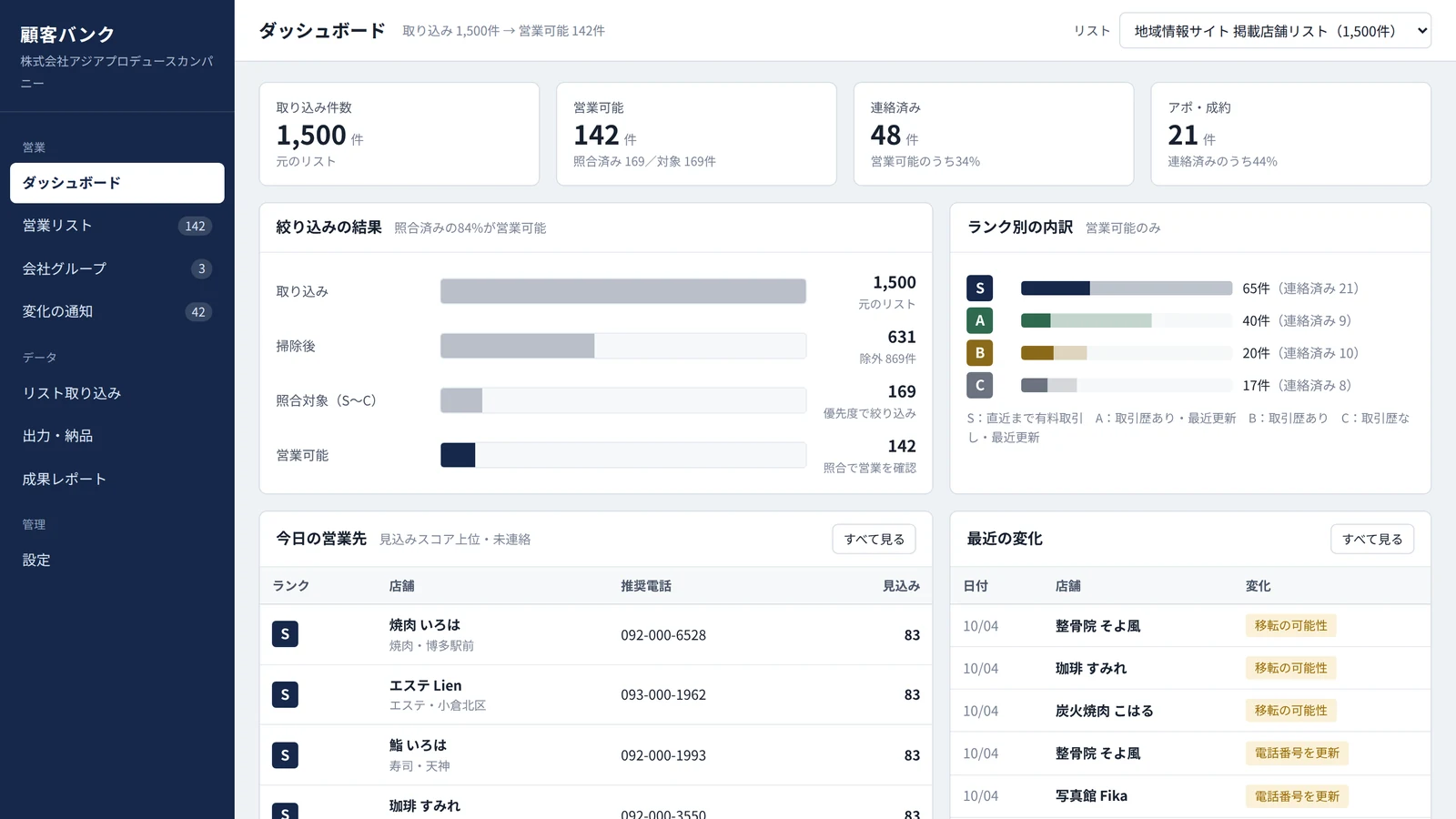Screen dimensions: 1456x819
Task: Click the brown B rank badge
Action: pos(979,353)
